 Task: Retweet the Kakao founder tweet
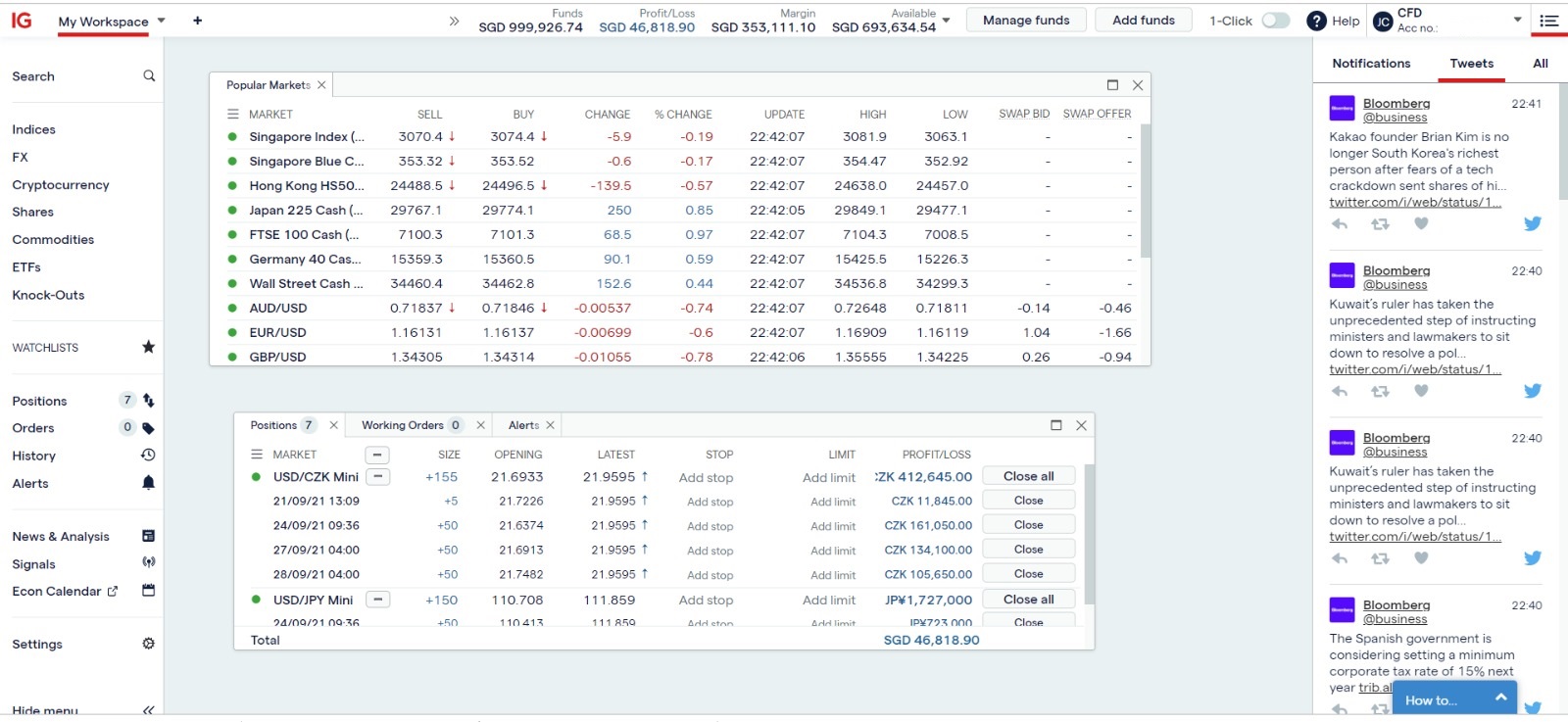[x=1380, y=224]
